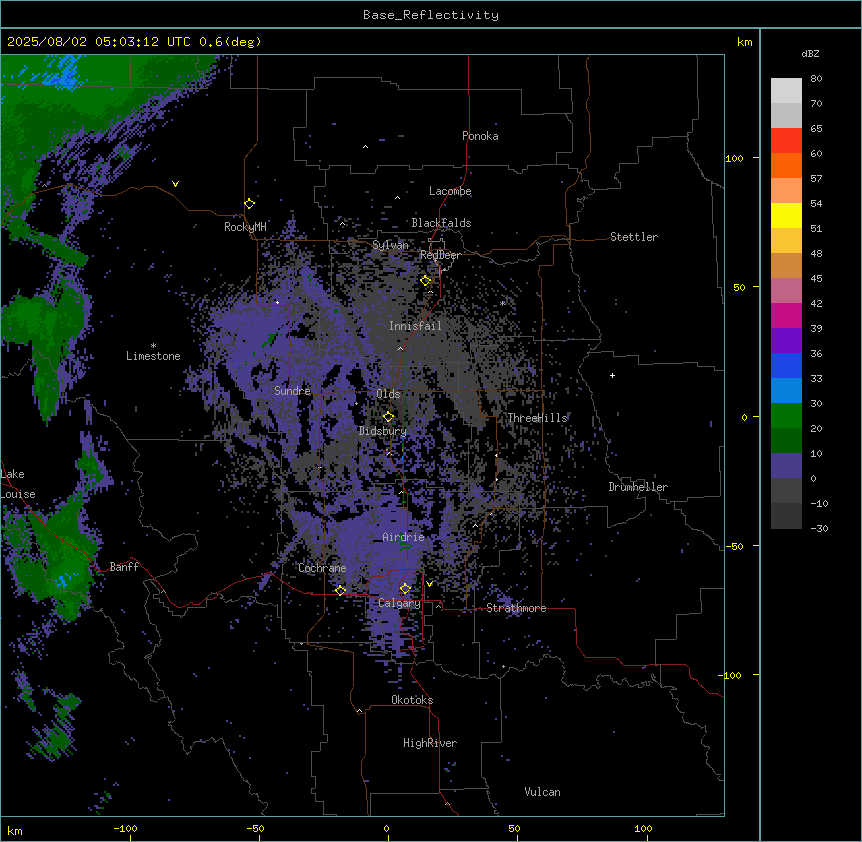This screenshot has width=862, height=842.
Task: Select the Banff label
Action: (124, 567)
